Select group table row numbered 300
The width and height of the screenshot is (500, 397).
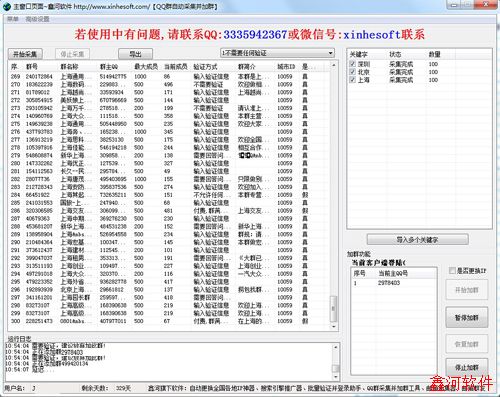(x=169, y=321)
